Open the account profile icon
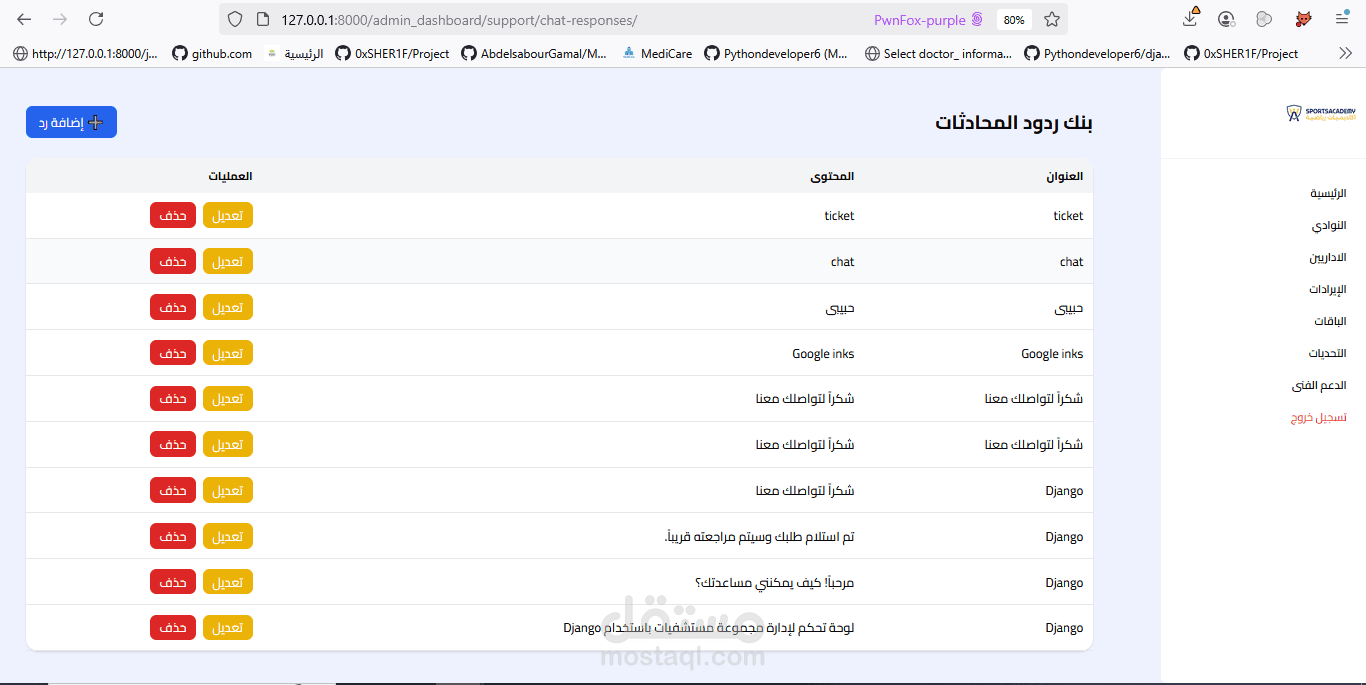Image resolution: width=1366 pixels, height=685 pixels. [1226, 19]
